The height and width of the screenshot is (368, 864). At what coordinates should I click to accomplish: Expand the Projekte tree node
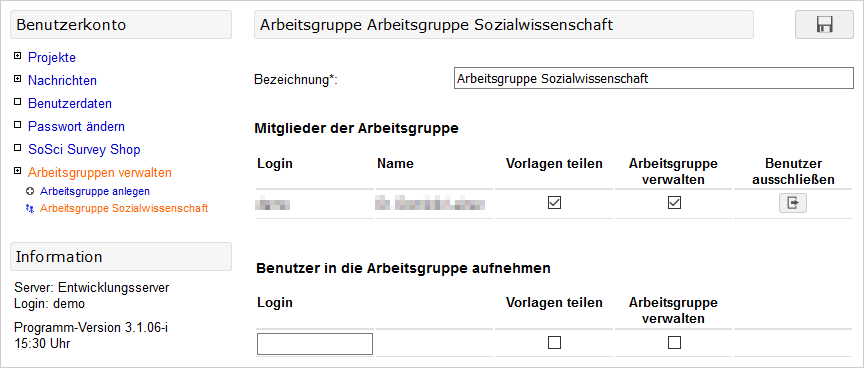18,56
